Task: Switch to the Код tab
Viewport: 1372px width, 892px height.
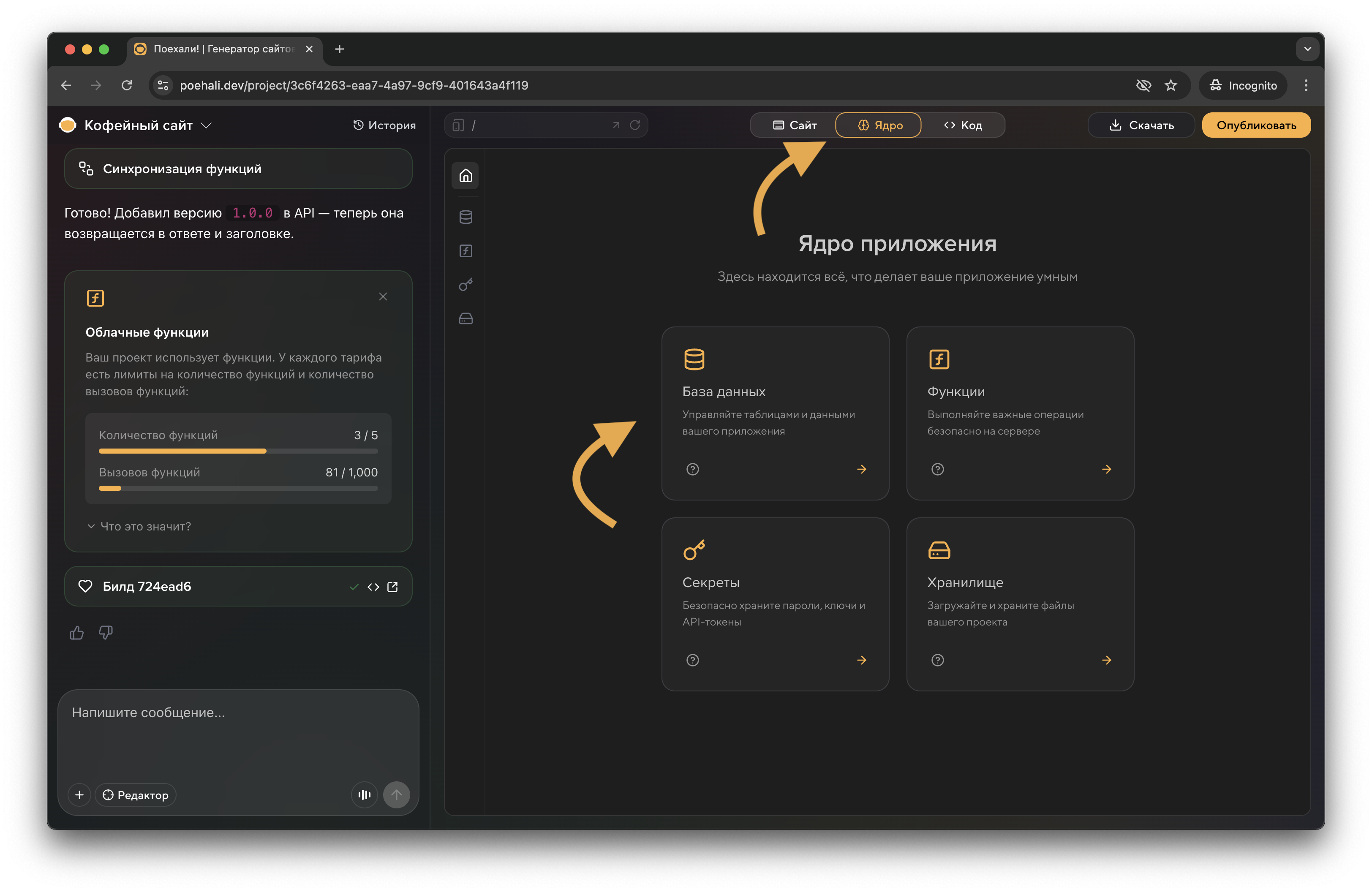Action: [x=963, y=125]
